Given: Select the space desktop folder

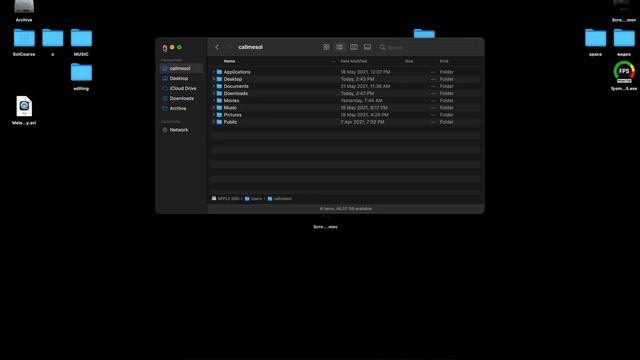Looking at the screenshot, I should pyautogui.click(x=596, y=42).
